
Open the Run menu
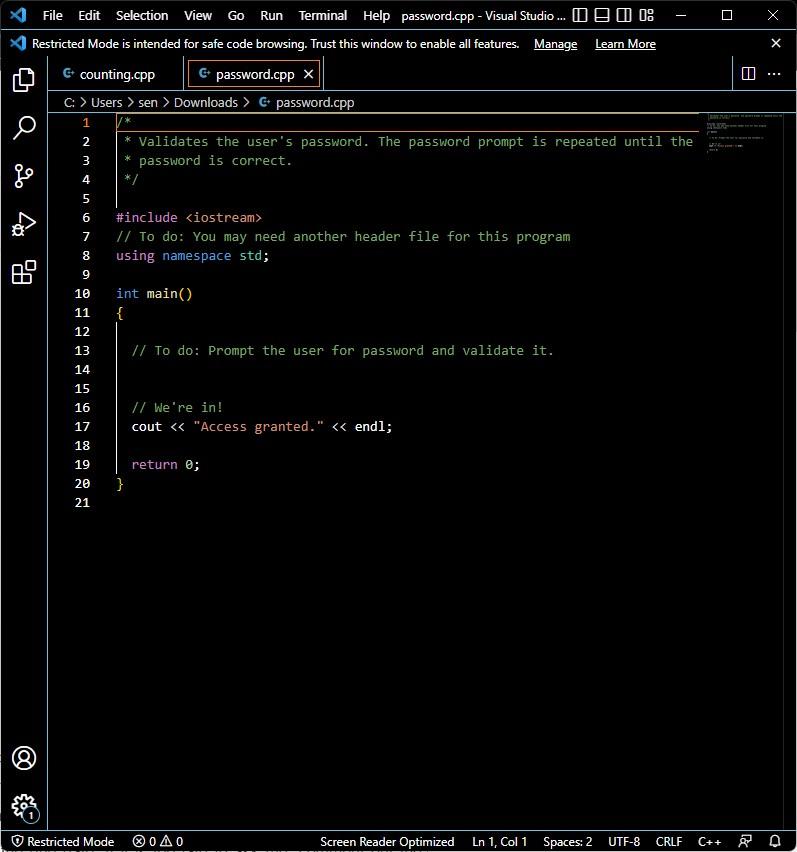pos(271,15)
